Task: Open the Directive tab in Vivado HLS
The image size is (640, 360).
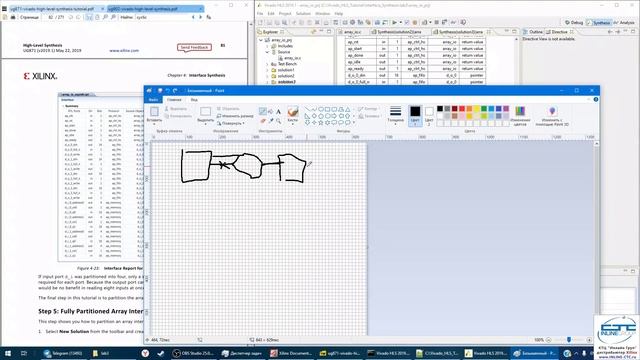Action: [559, 32]
